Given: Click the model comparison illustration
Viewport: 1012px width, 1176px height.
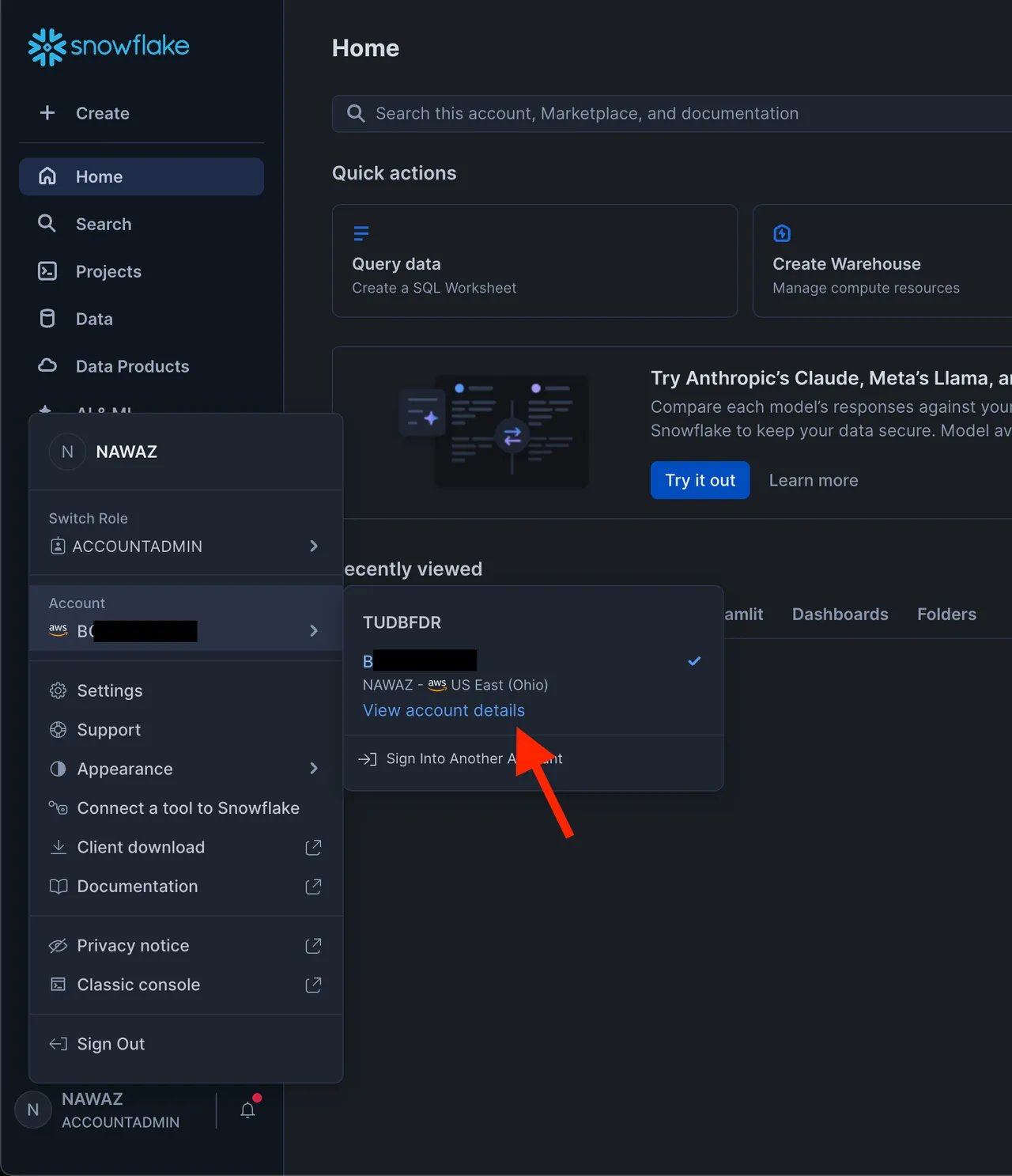Looking at the screenshot, I should click(494, 431).
